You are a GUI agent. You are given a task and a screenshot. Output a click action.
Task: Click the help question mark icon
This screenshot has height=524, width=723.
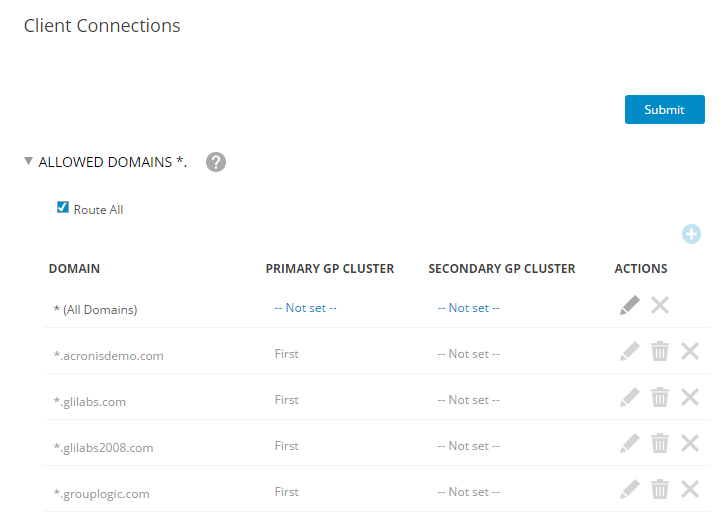tap(216, 162)
